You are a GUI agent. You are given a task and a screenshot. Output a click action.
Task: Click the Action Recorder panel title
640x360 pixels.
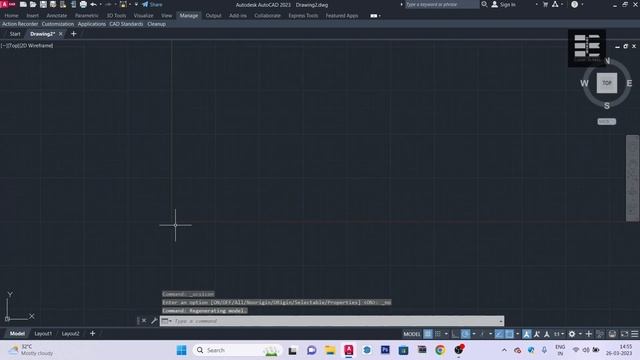pos(20,24)
